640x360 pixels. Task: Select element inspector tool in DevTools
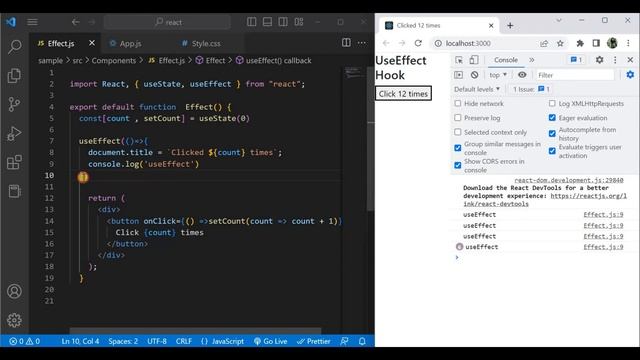[459, 60]
